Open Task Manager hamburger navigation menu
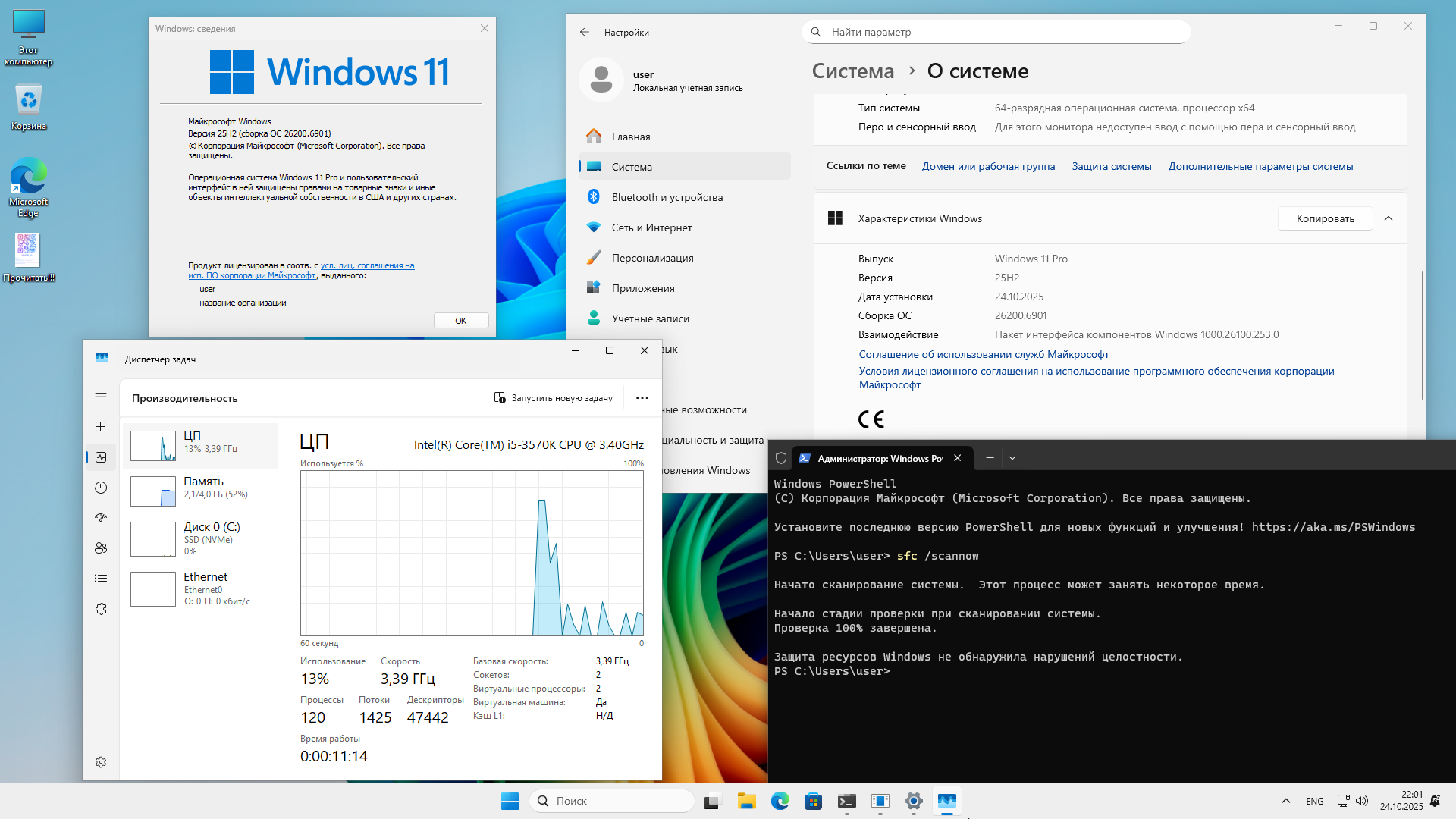 [x=101, y=397]
